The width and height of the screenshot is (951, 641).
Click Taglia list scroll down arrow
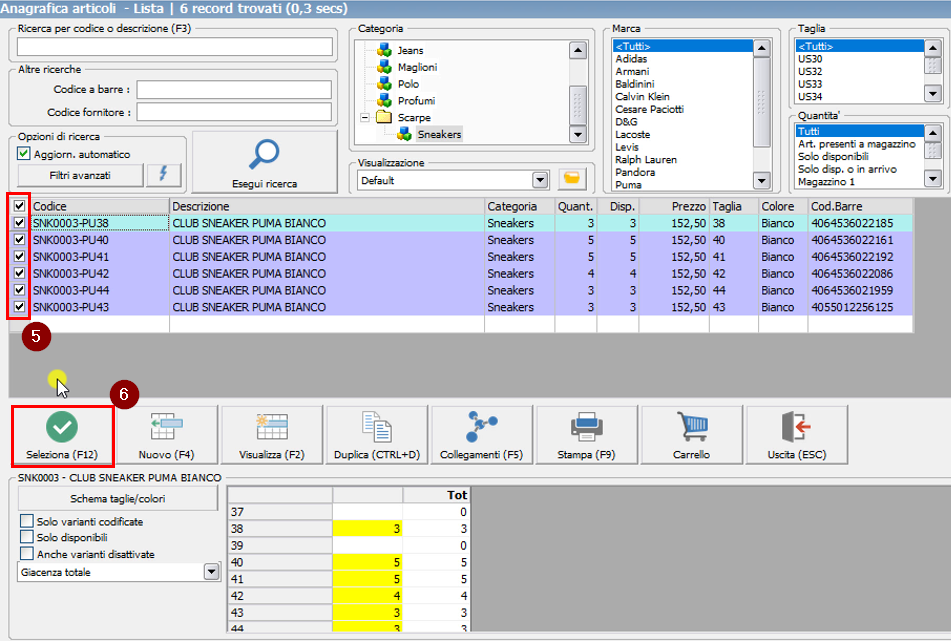coord(932,93)
